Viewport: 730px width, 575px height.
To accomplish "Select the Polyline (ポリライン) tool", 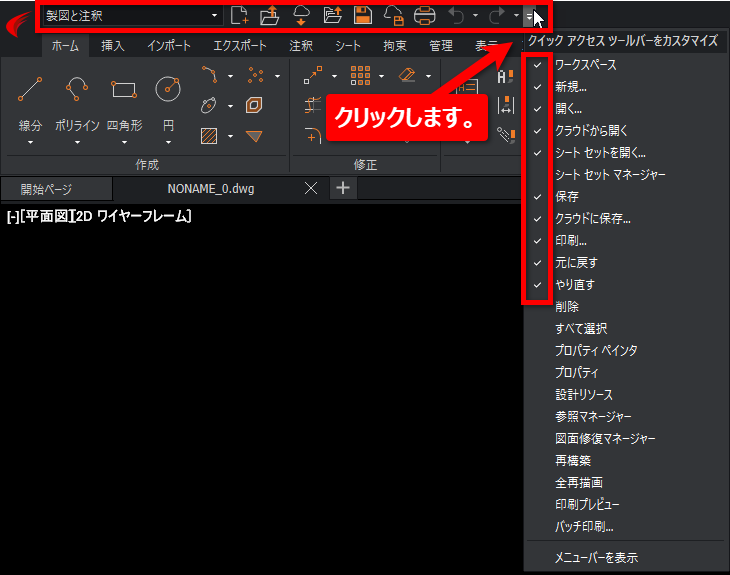I will coord(76,91).
